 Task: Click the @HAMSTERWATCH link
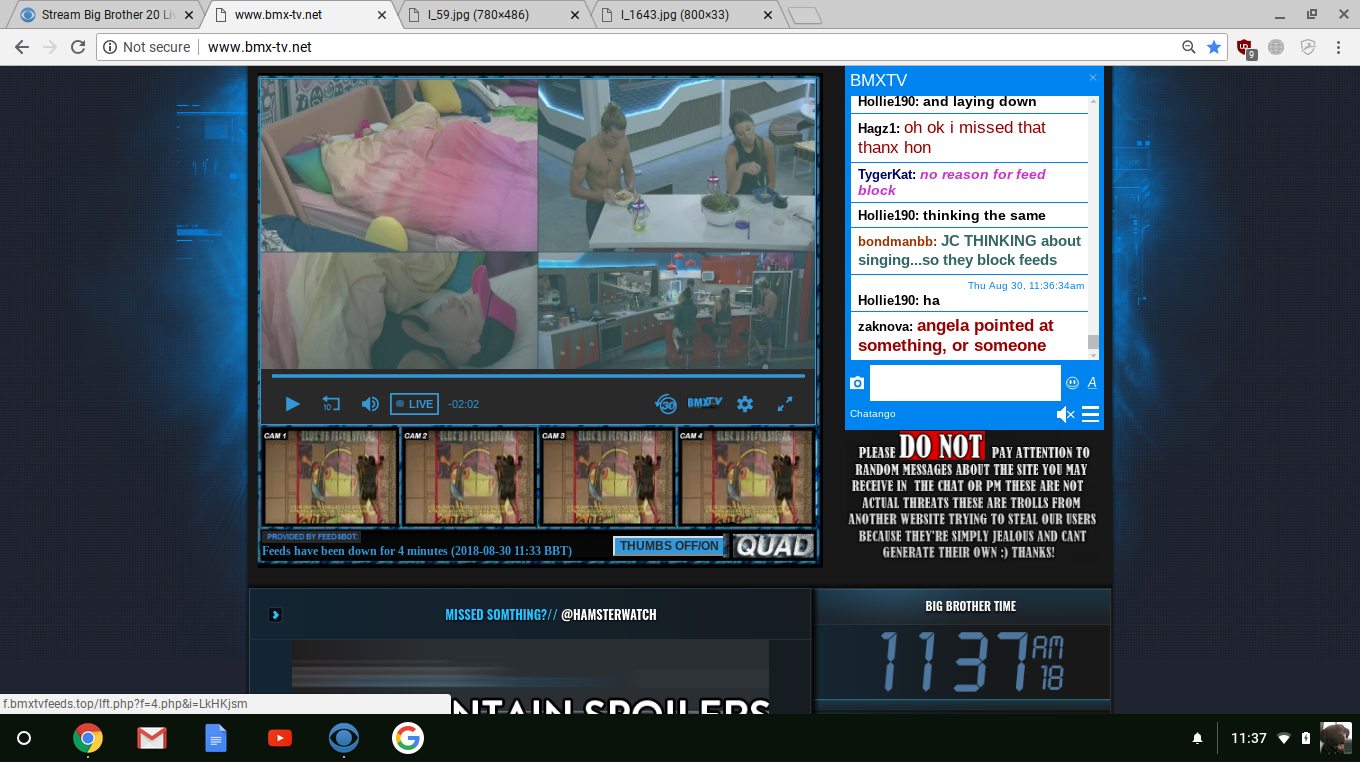click(609, 615)
